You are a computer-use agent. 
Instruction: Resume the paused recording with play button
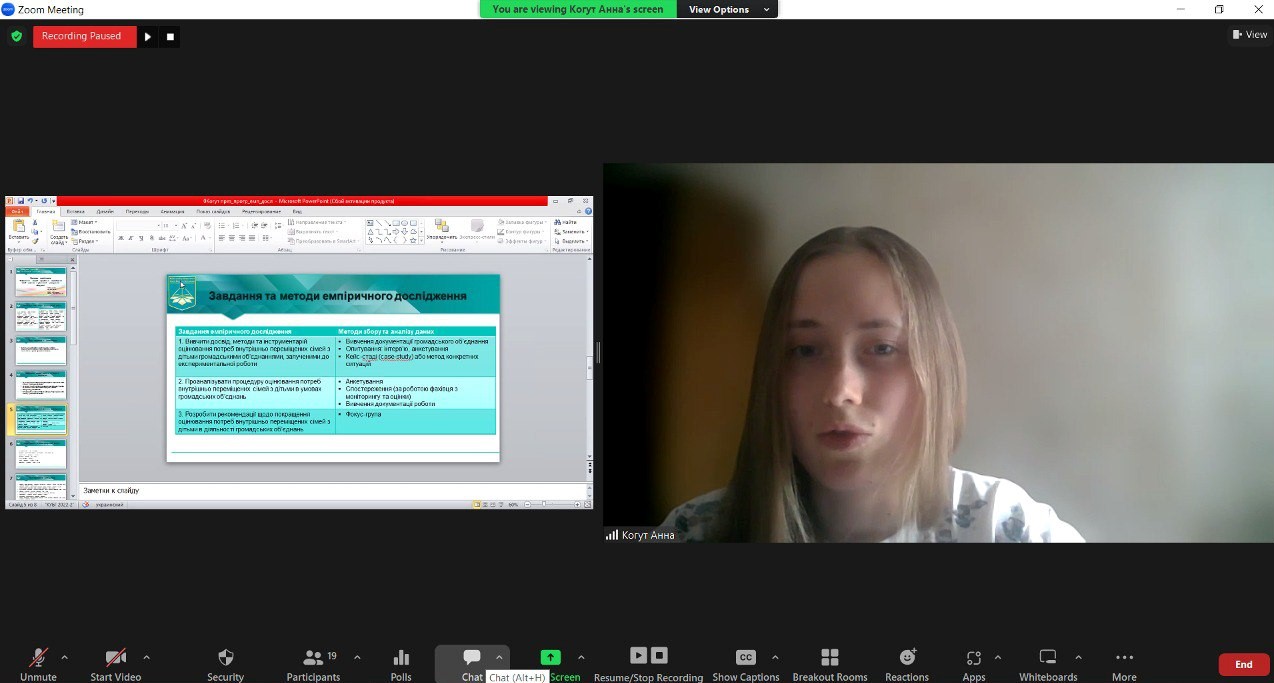pyautogui.click(x=148, y=37)
